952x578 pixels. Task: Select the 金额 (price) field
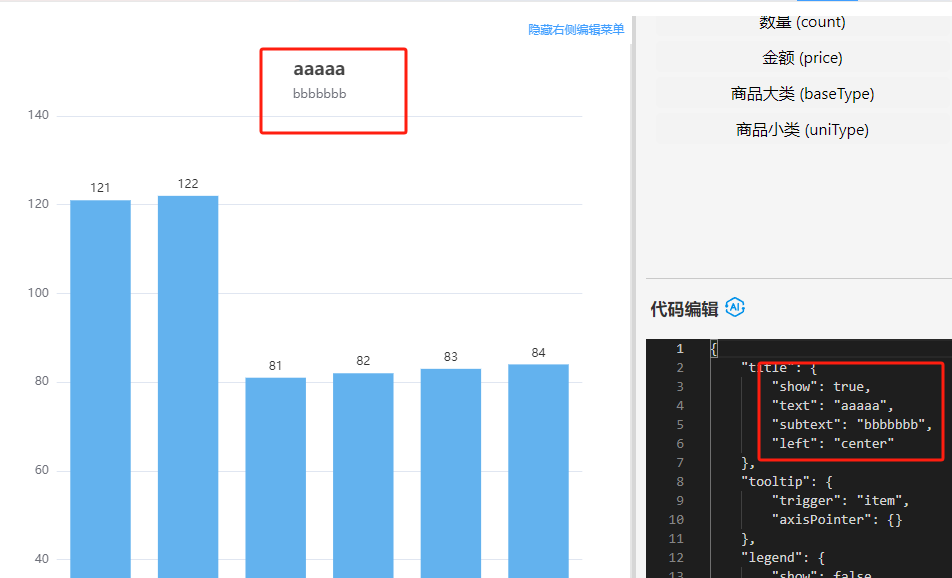pyautogui.click(x=802, y=58)
